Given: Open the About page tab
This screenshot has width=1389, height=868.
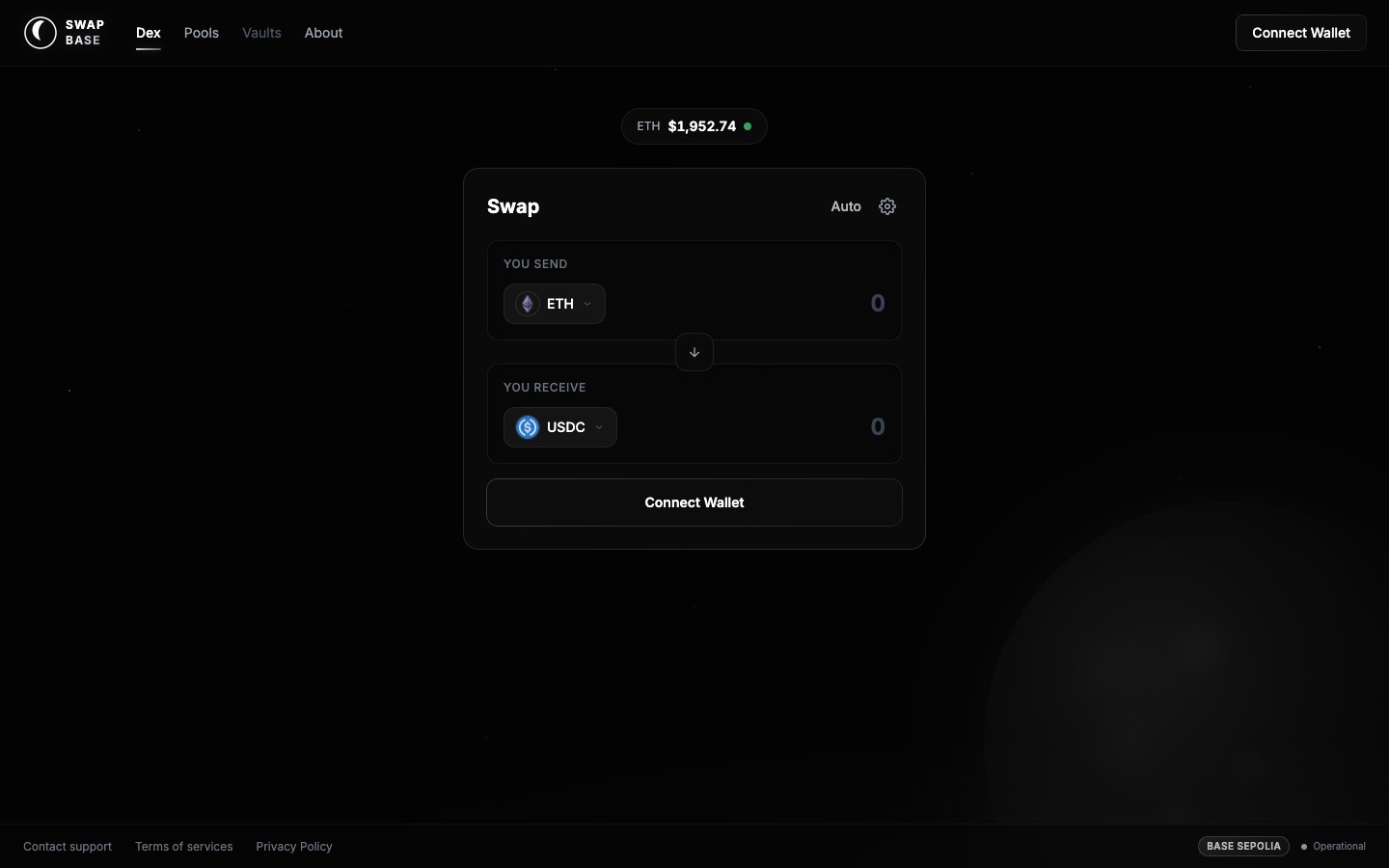Looking at the screenshot, I should point(323,33).
